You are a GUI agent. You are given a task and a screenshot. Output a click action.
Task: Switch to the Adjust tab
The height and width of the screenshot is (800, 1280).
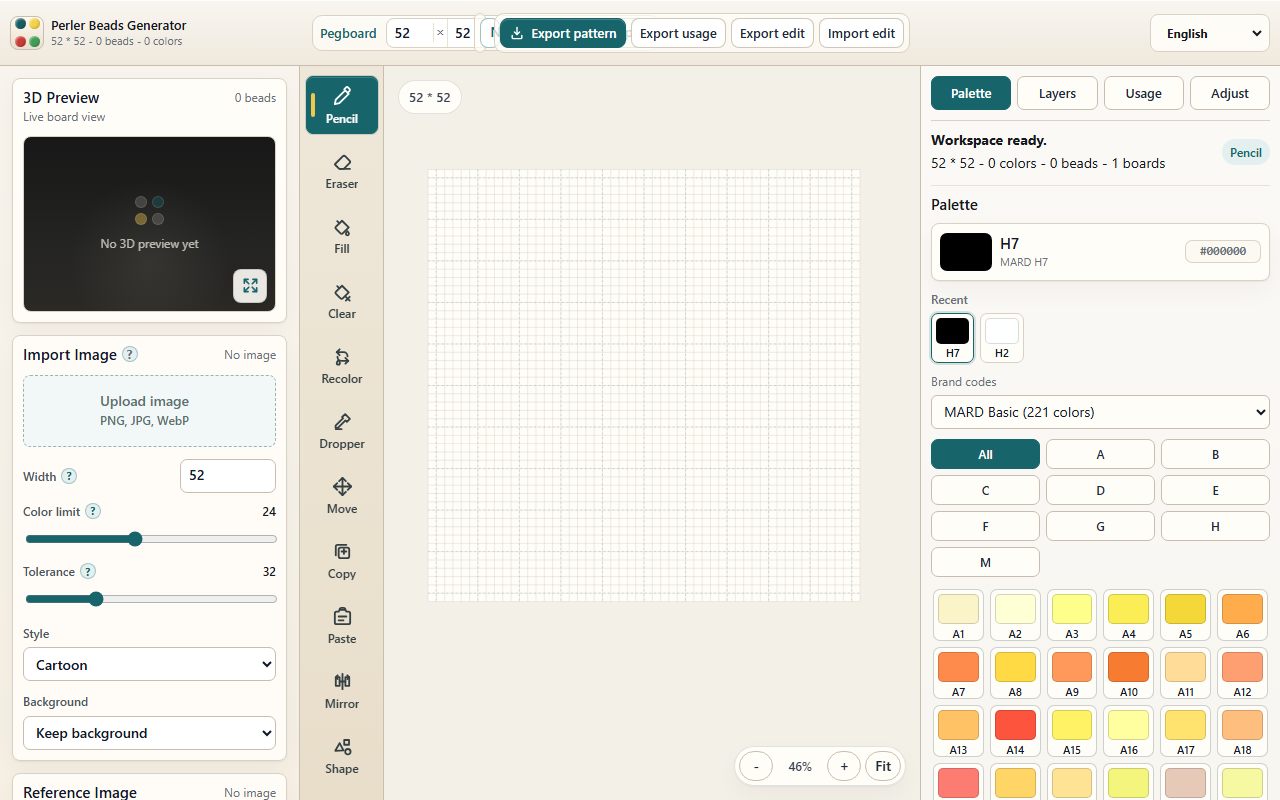[1230, 93]
